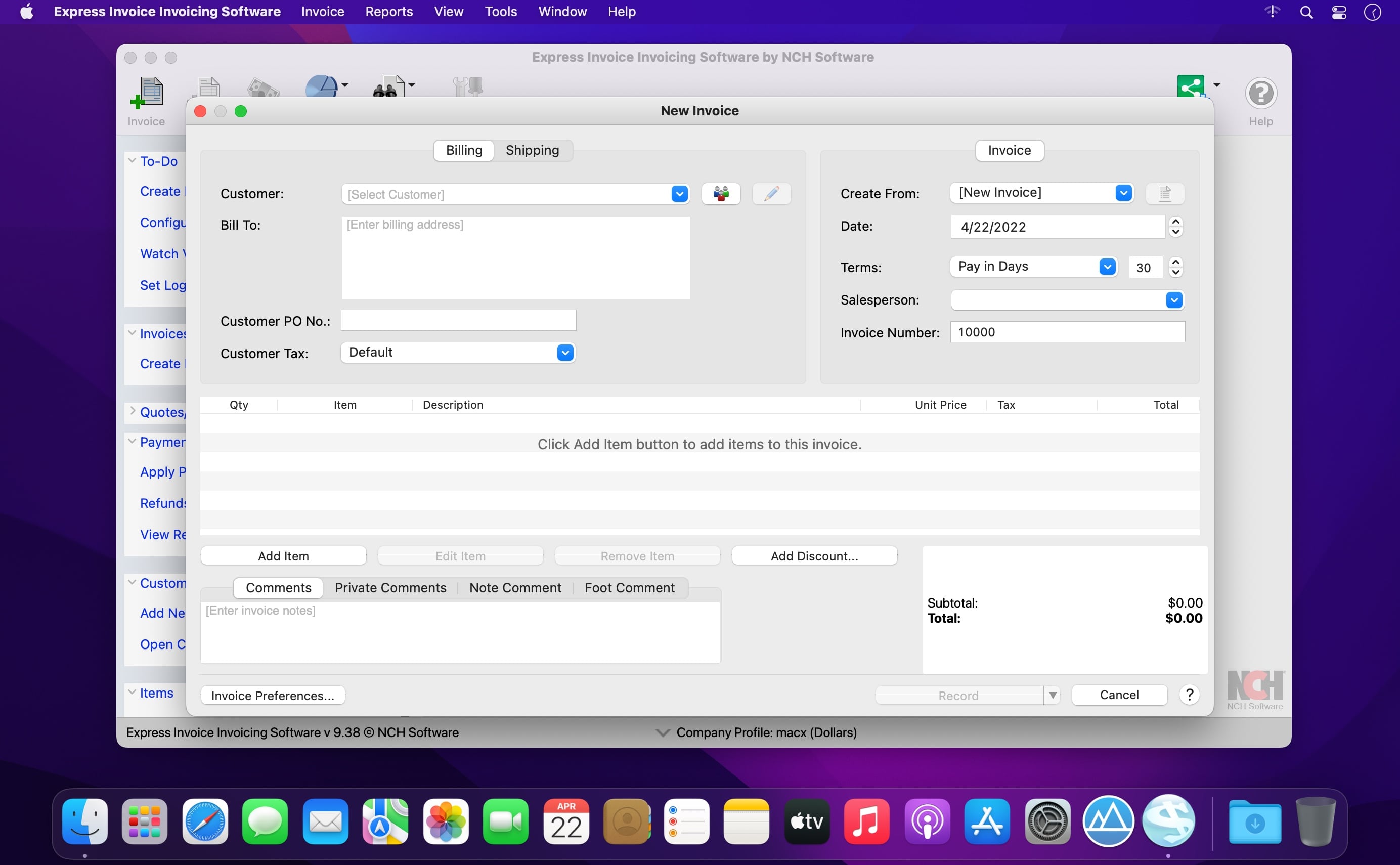The image size is (1400, 865).
Task: Switch to the Shipping tab
Action: point(533,150)
